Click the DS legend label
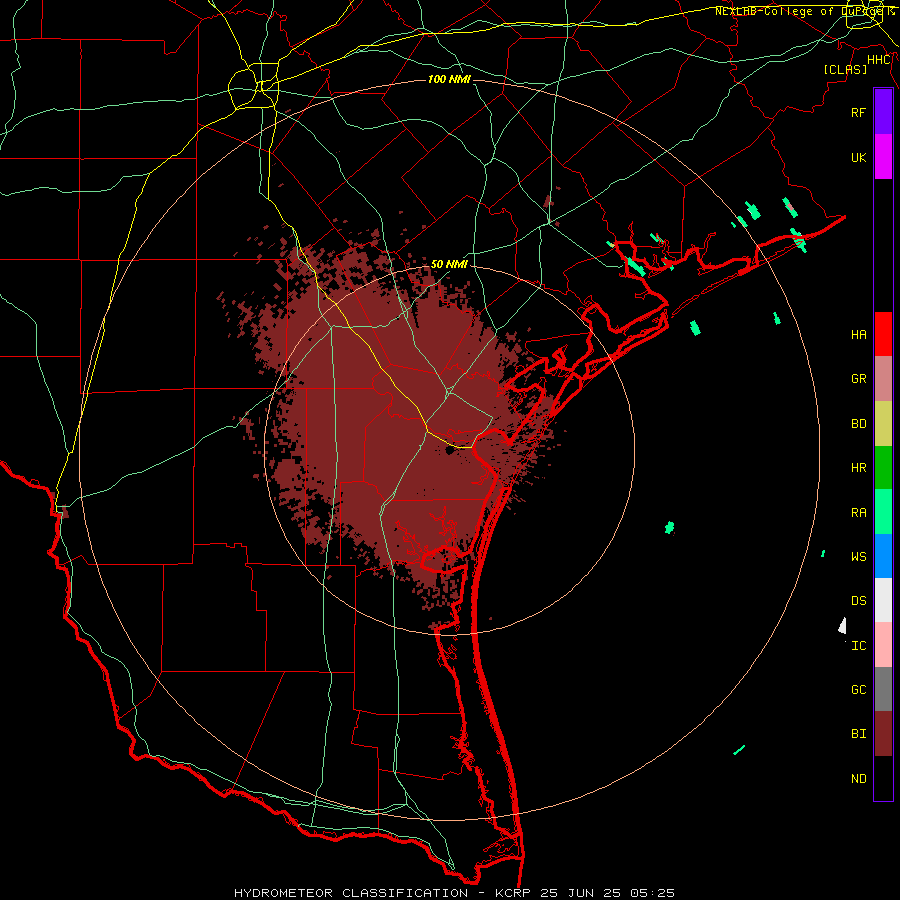This screenshot has height=900, width=900. tap(859, 600)
